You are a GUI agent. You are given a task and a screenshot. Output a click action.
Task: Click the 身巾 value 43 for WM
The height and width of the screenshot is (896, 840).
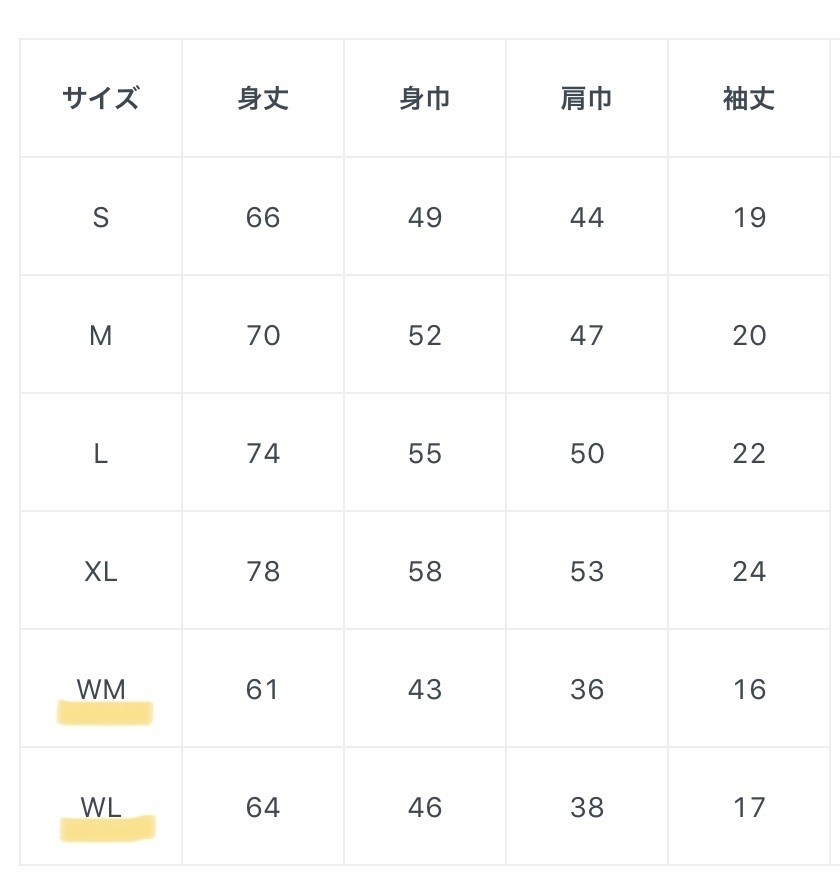pos(425,689)
